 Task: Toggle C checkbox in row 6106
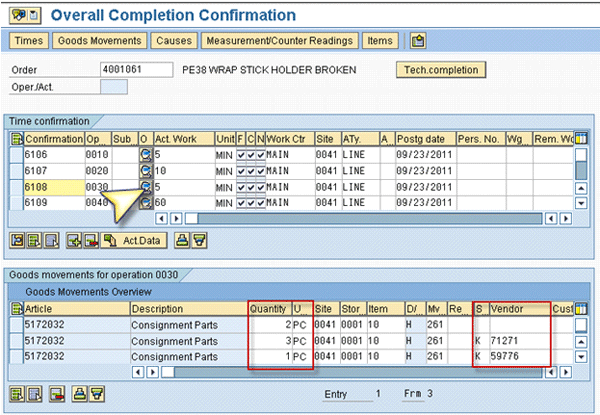[x=251, y=155]
